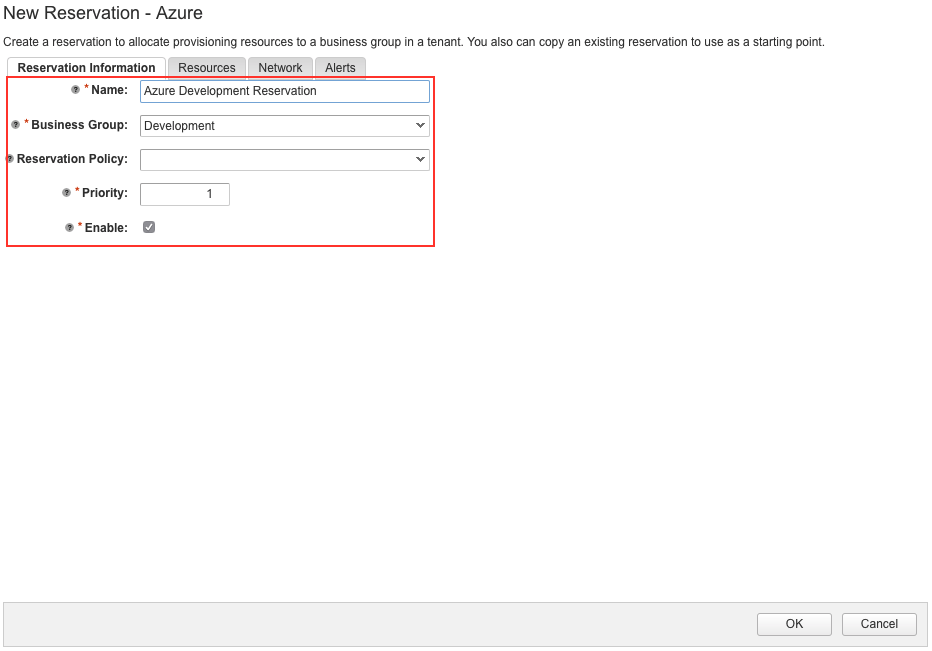Switch to the Network tab
Image resolution: width=932 pixels, height=651 pixels.
[x=280, y=68]
